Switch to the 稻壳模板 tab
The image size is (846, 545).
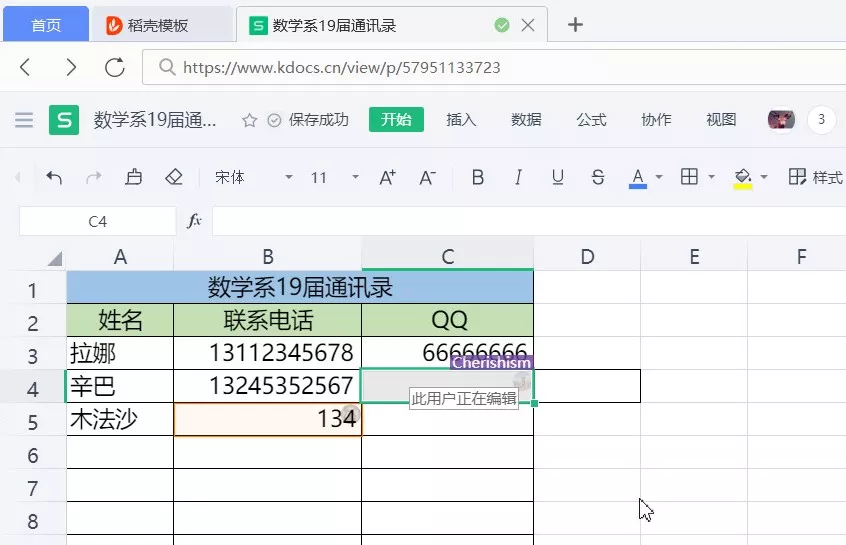coord(162,25)
